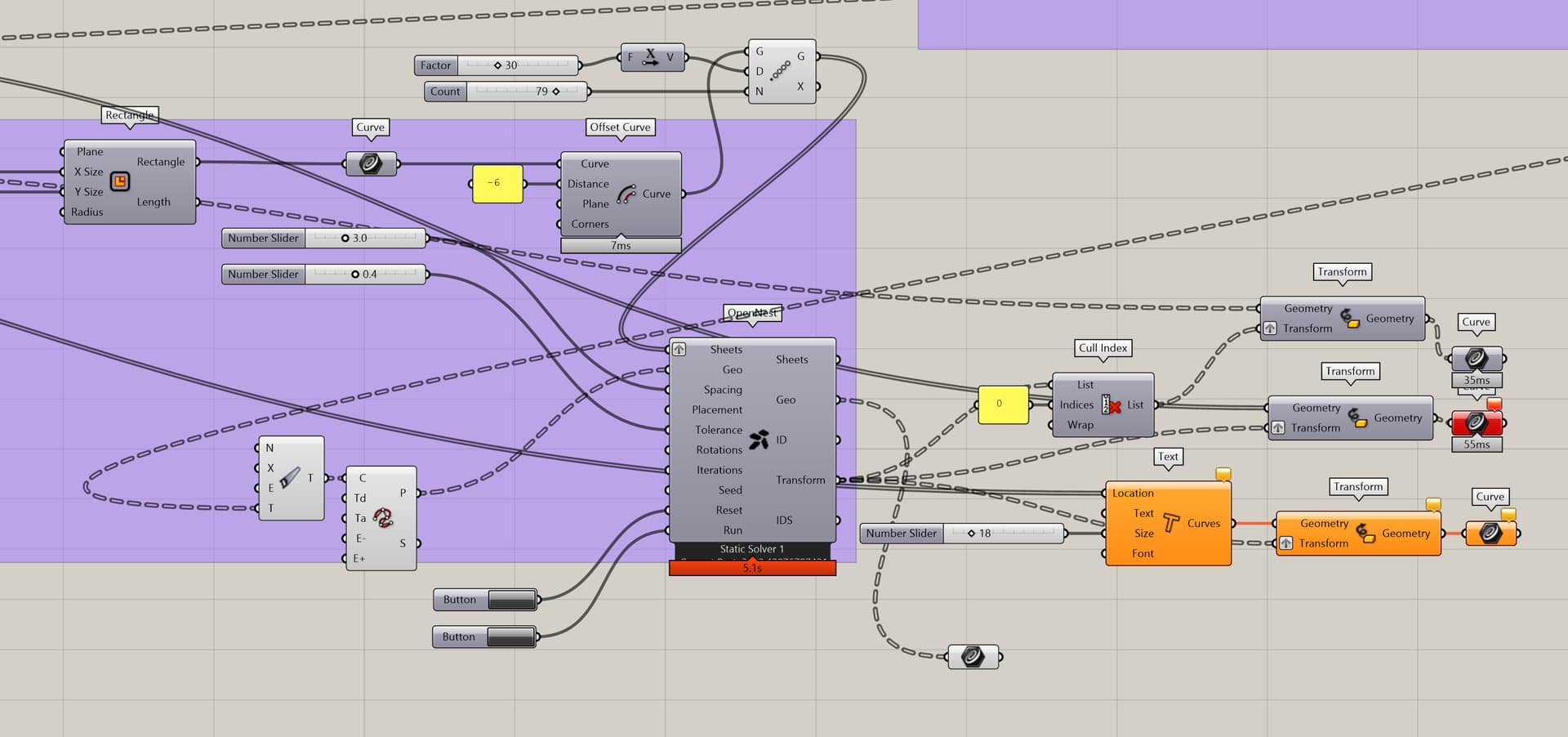Screen dimensions: 1568x737
Task: Select the unlabeled hexagon parameter below Number Slider 18
Action: (x=973, y=656)
